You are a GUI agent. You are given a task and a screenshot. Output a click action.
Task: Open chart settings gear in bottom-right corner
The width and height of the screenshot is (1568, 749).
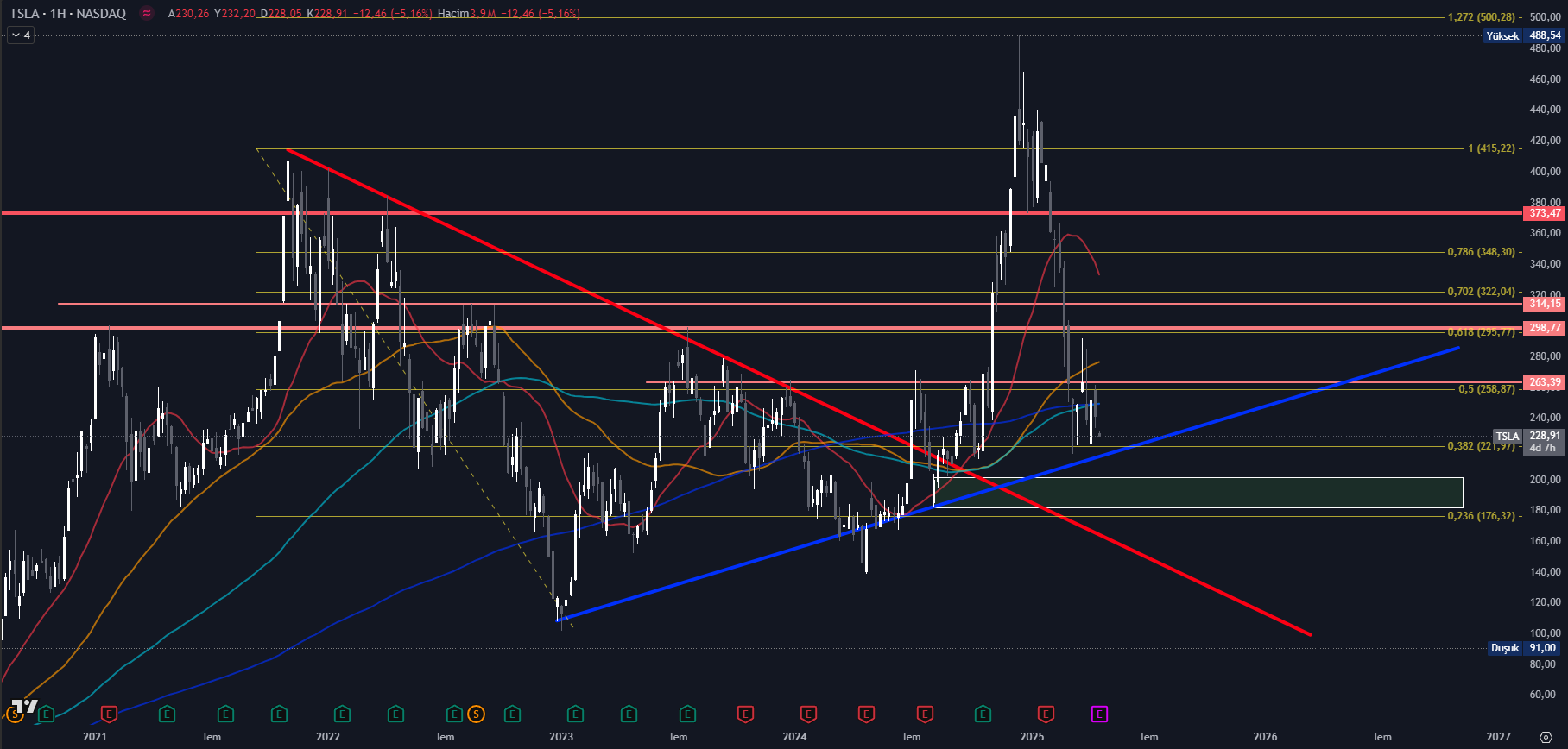(1546, 737)
